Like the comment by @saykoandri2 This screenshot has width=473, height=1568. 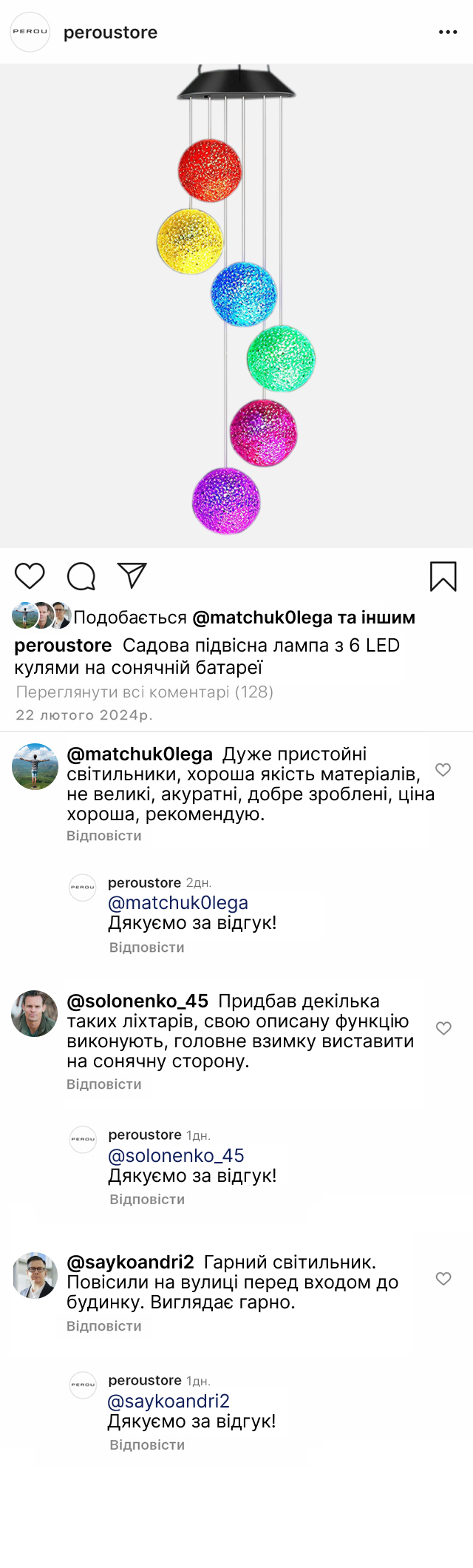[x=443, y=1279]
